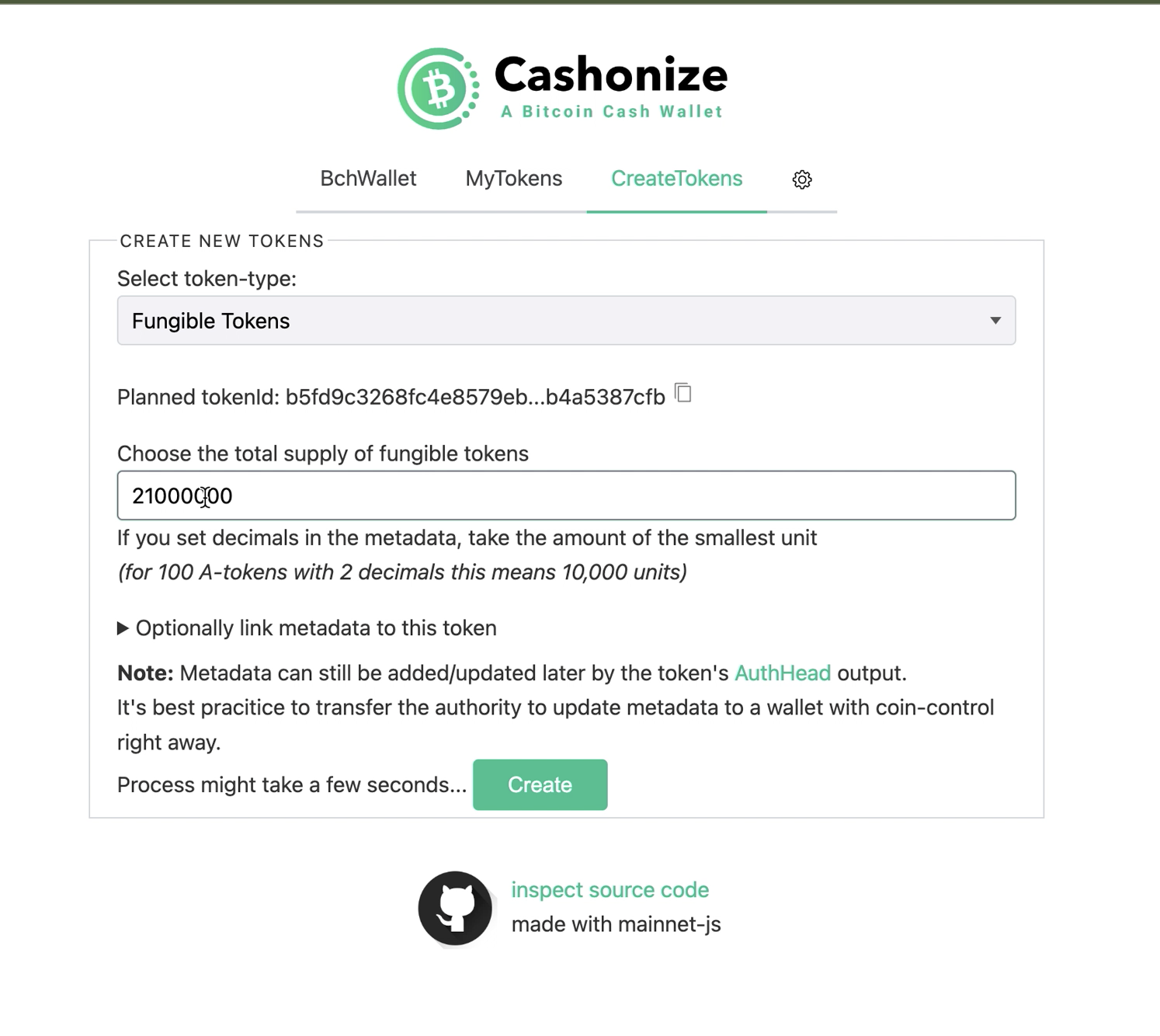This screenshot has height=1036, width=1160.
Task: Open the CreateTokens tab
Action: click(x=676, y=179)
